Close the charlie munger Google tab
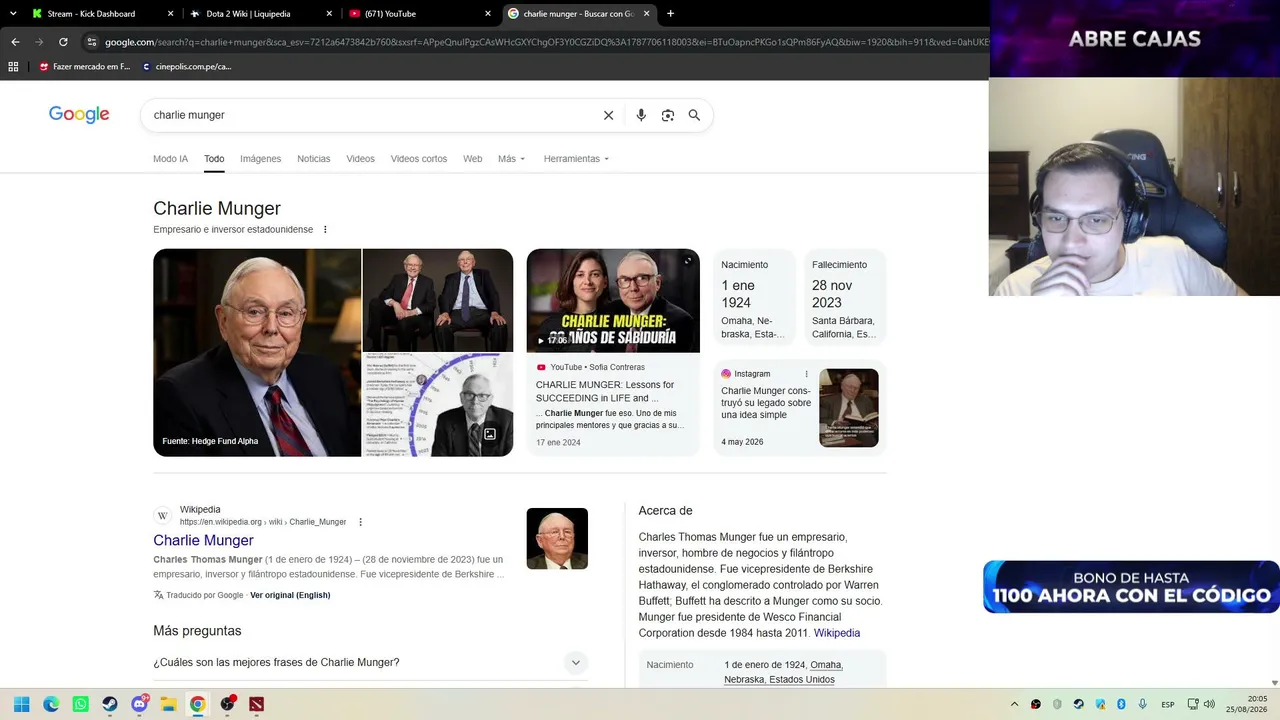The height and width of the screenshot is (720, 1280). [x=647, y=14]
